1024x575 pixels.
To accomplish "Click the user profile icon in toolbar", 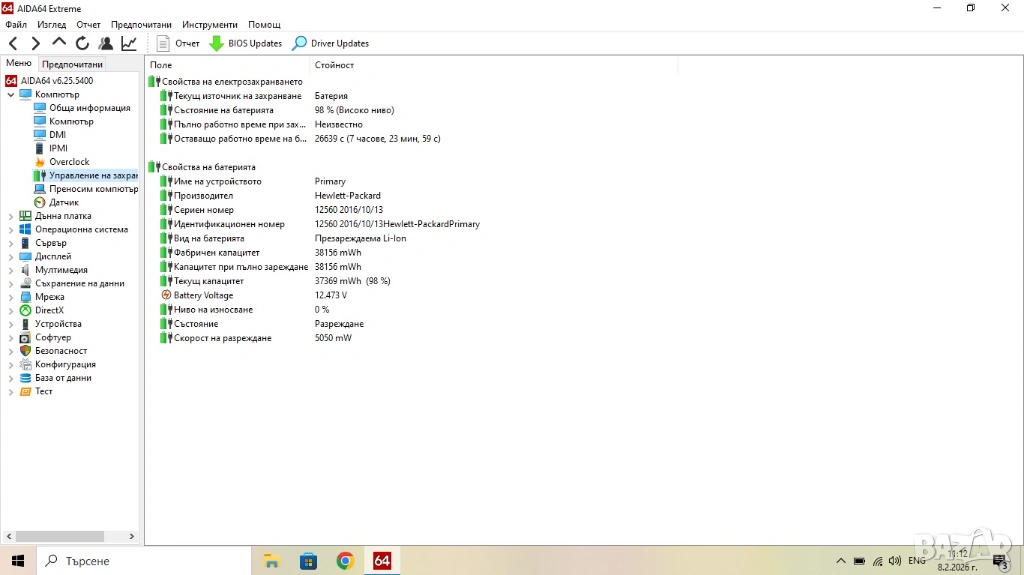I will click(106, 43).
